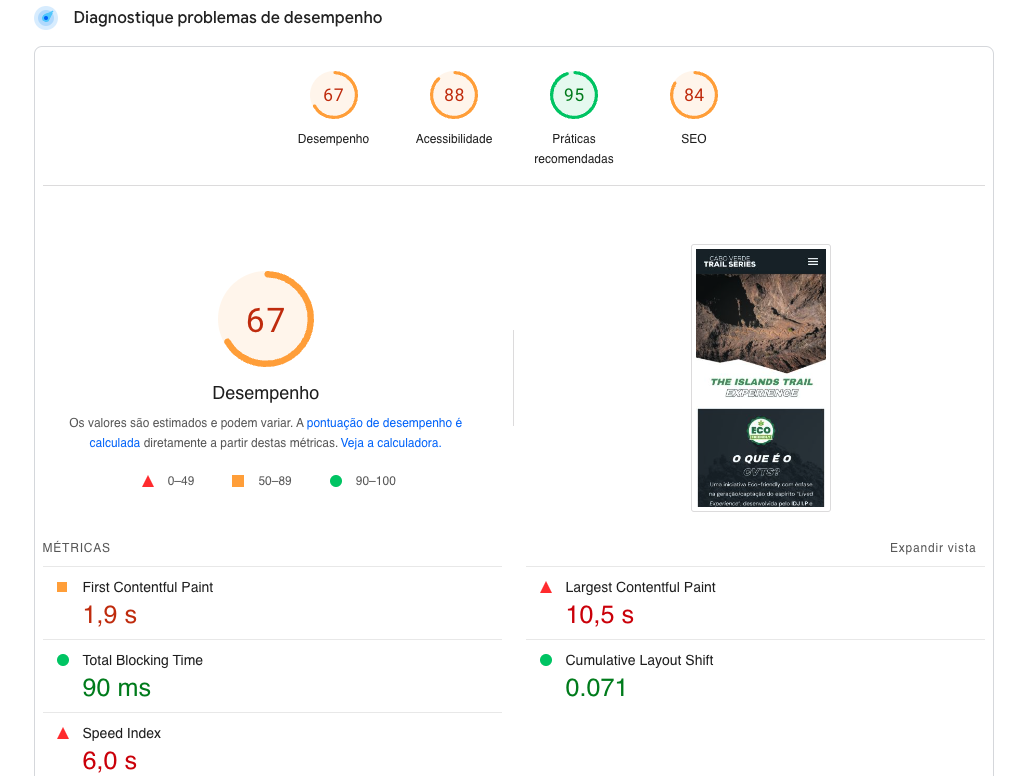This screenshot has height=776, width=1030.
Task: Select the 67 Desempenho score gauge
Action: point(333,96)
